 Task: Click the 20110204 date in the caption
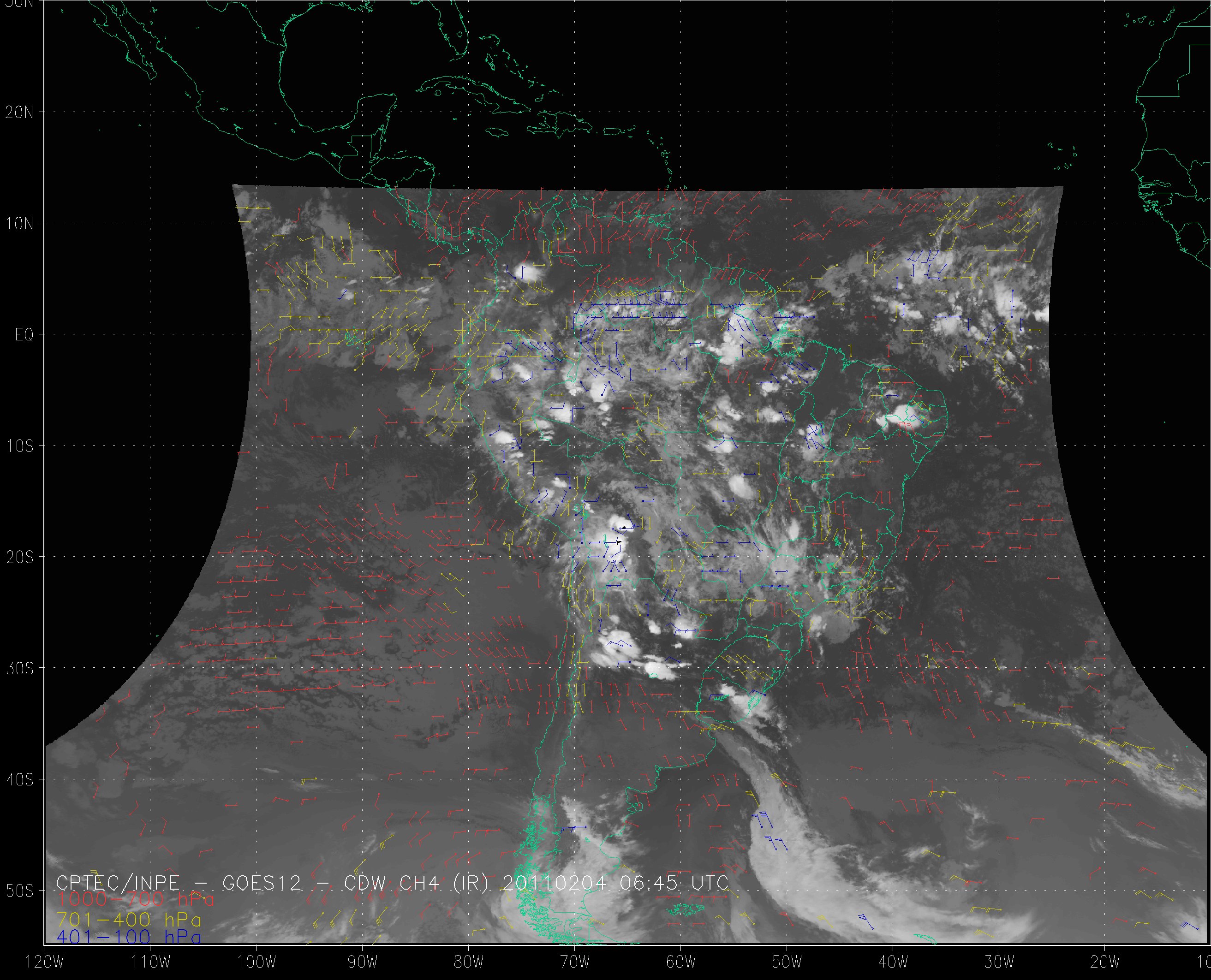555,883
